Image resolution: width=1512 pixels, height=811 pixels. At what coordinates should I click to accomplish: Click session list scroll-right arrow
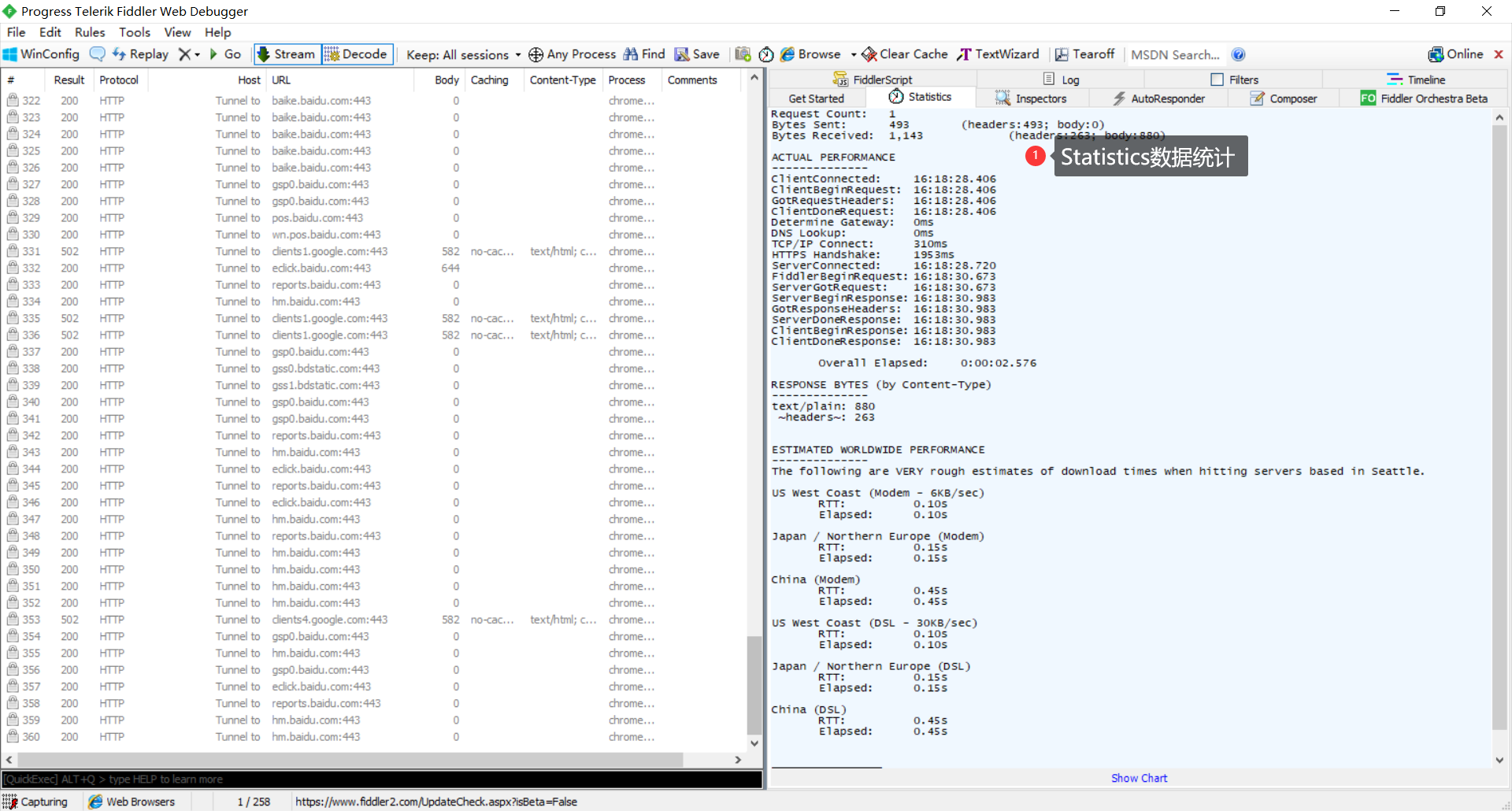[x=738, y=760]
